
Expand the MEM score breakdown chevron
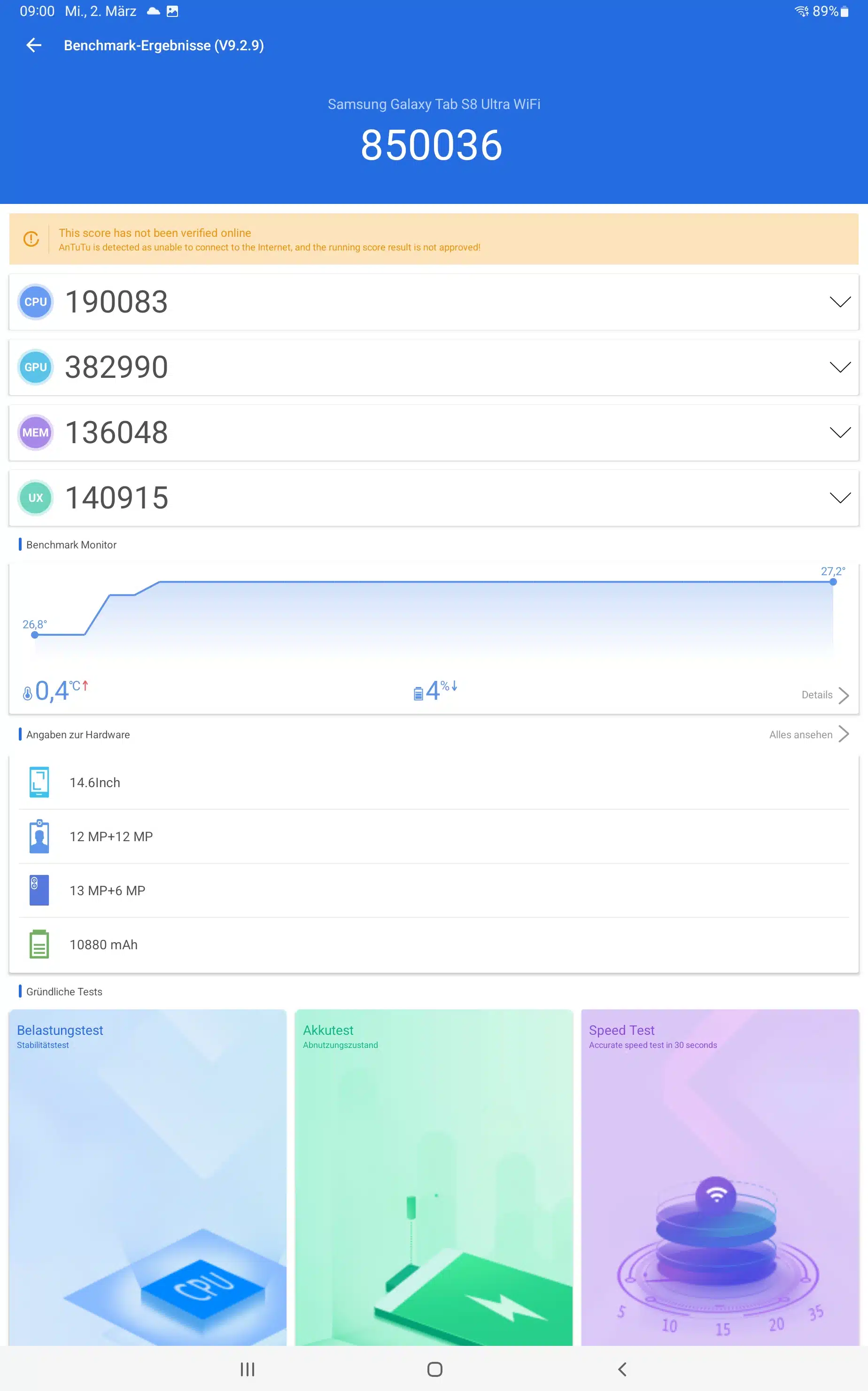[x=840, y=432]
